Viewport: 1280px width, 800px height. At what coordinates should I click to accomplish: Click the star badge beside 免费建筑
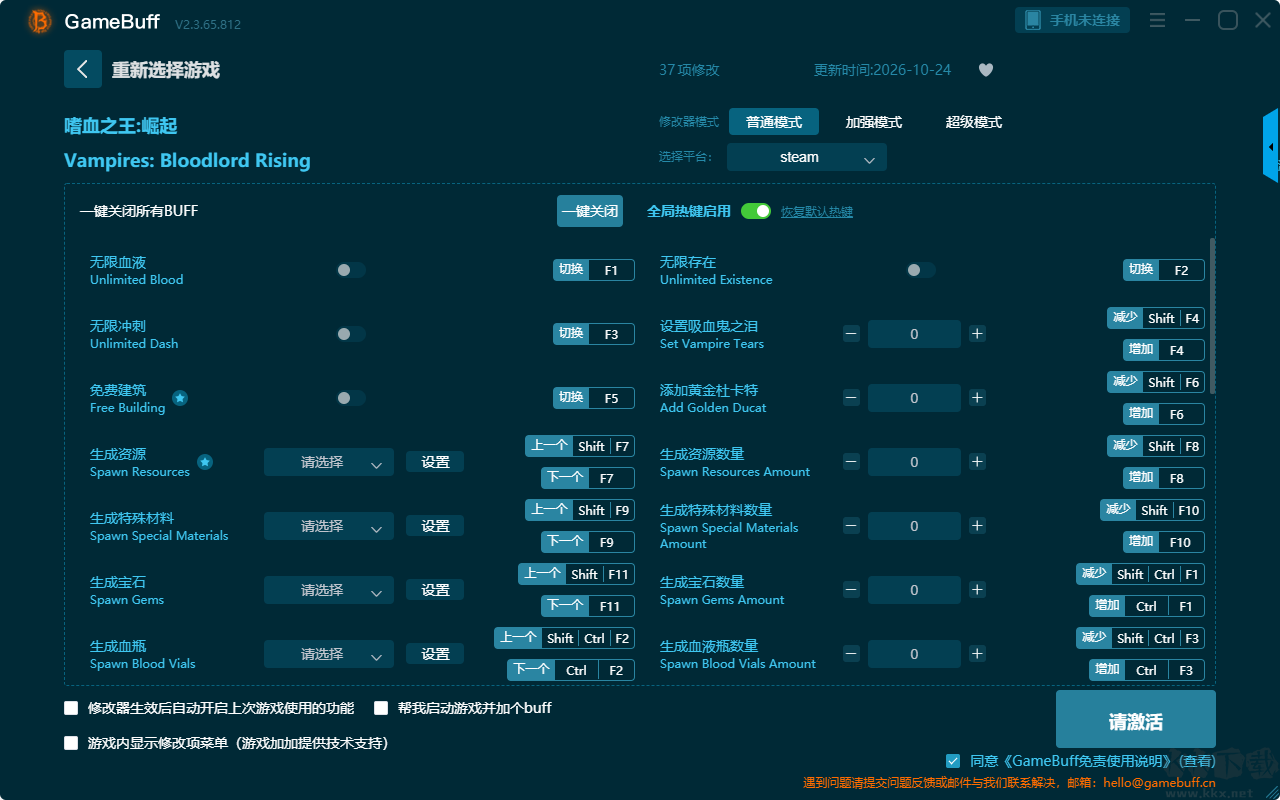coord(180,398)
